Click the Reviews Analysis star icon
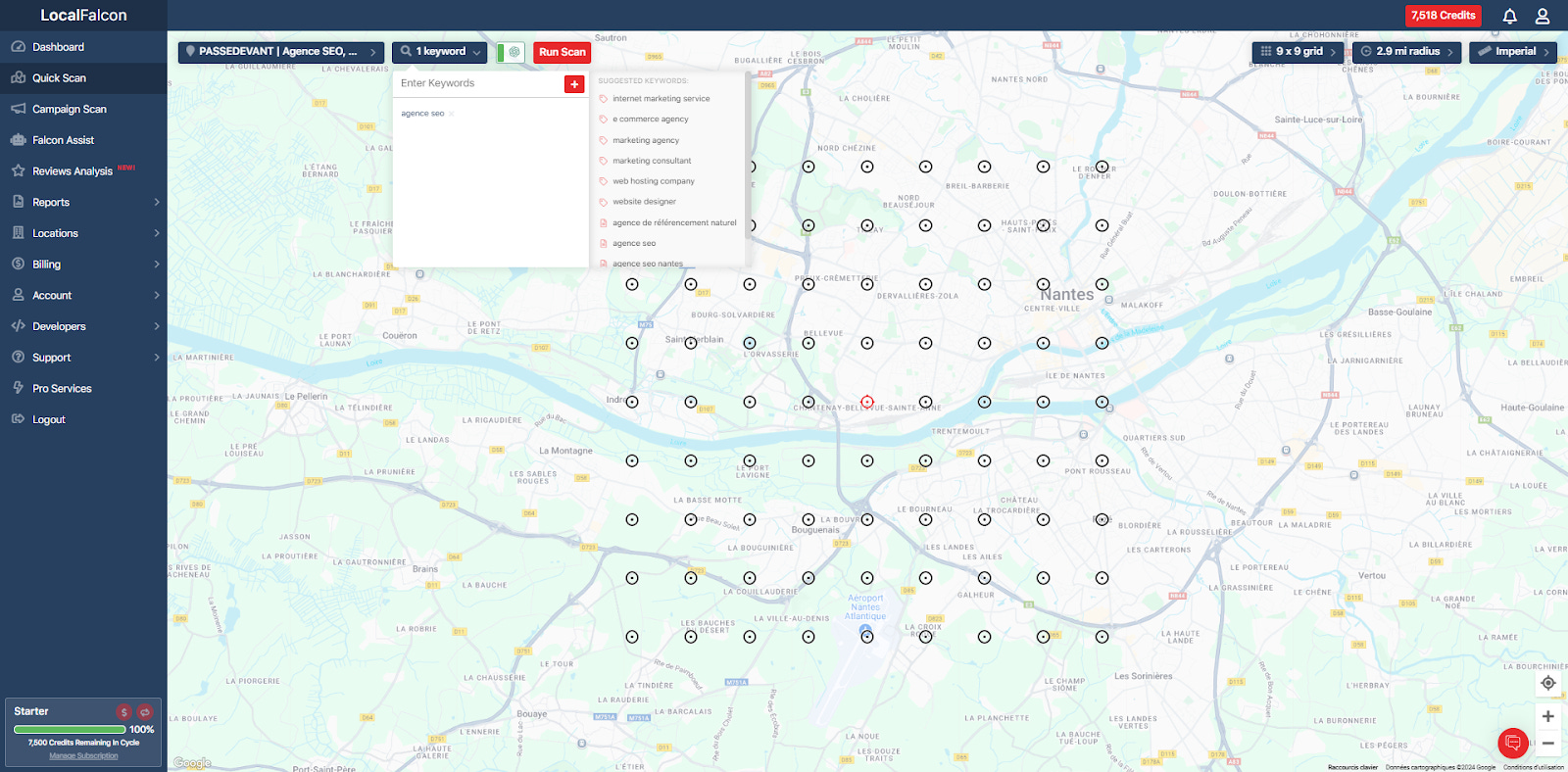The width and height of the screenshot is (1568, 772). (x=18, y=170)
